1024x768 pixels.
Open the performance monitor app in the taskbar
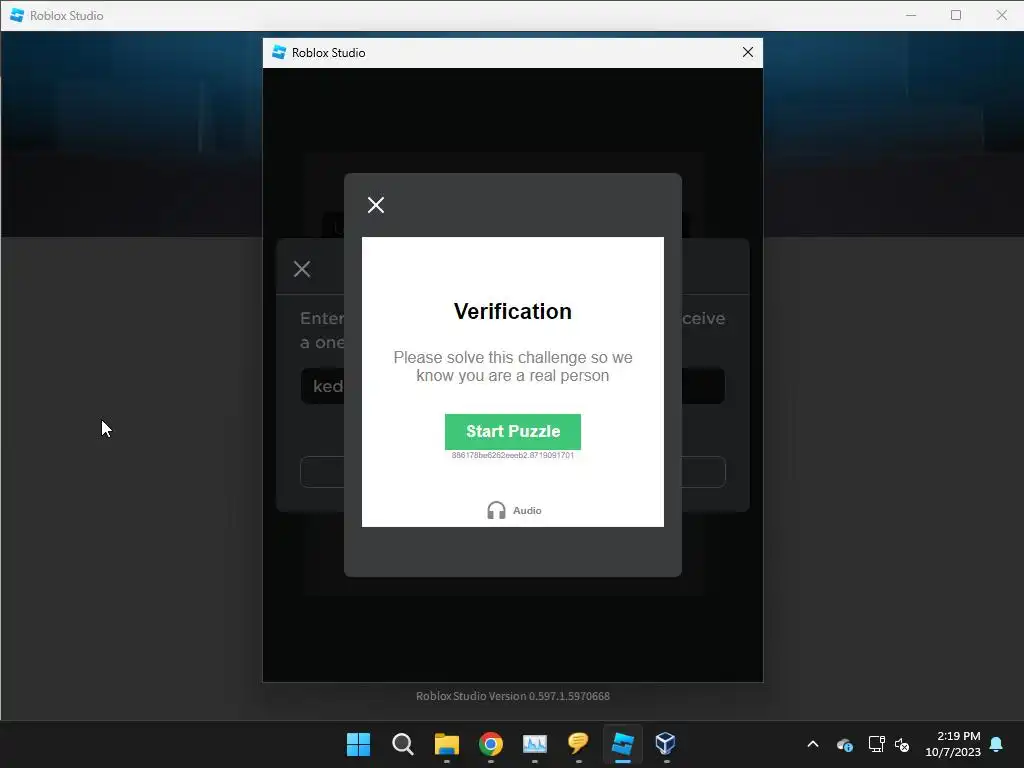pyautogui.click(x=534, y=744)
